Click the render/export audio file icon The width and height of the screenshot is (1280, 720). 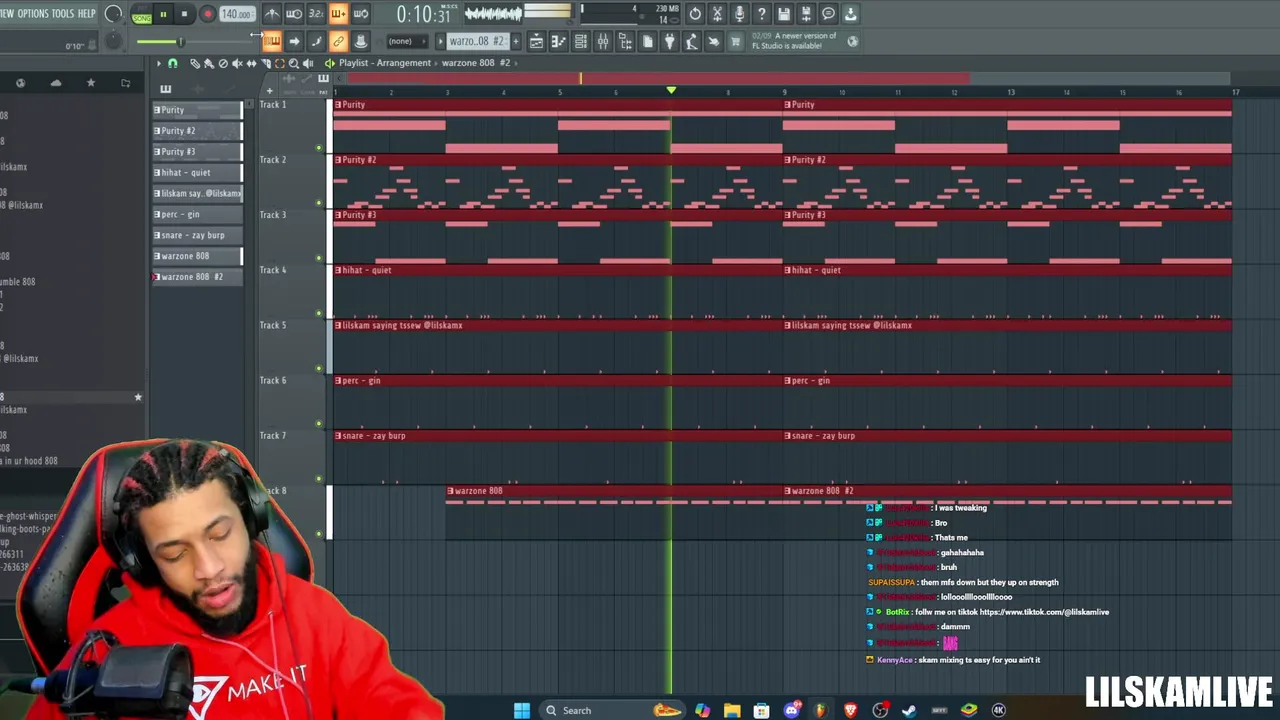[806, 14]
